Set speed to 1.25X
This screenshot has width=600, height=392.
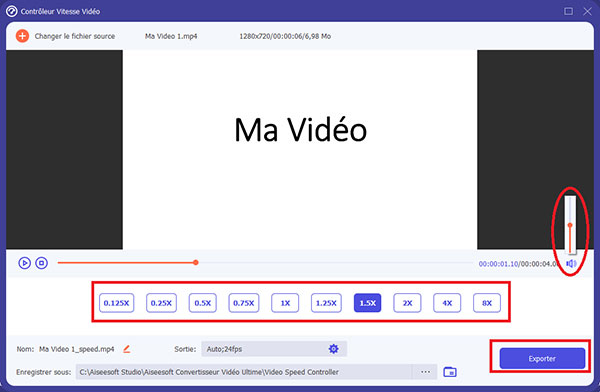tap(326, 303)
